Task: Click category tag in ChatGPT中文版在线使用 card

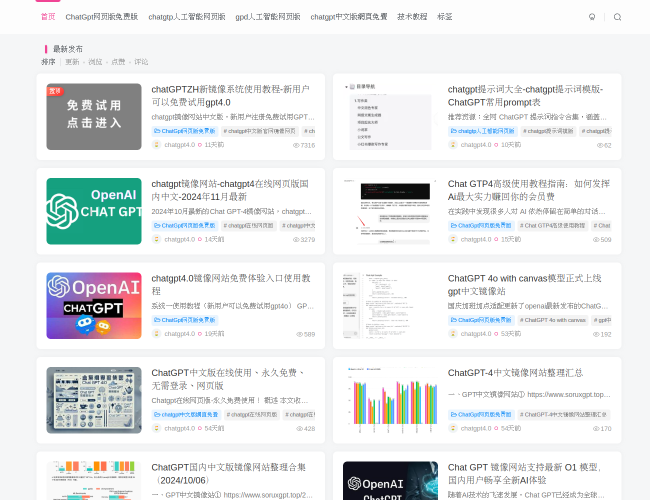Action: tap(186, 415)
